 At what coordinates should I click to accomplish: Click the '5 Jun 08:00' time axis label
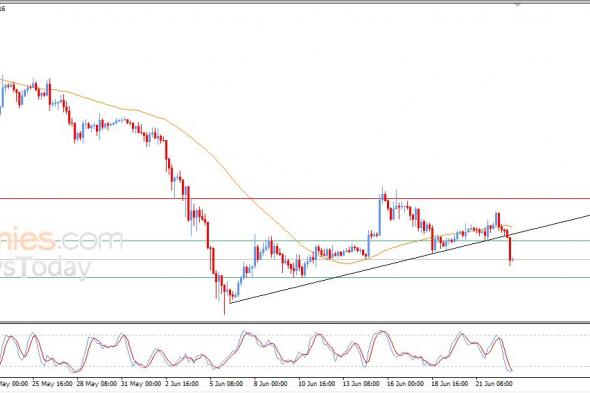coord(227,384)
